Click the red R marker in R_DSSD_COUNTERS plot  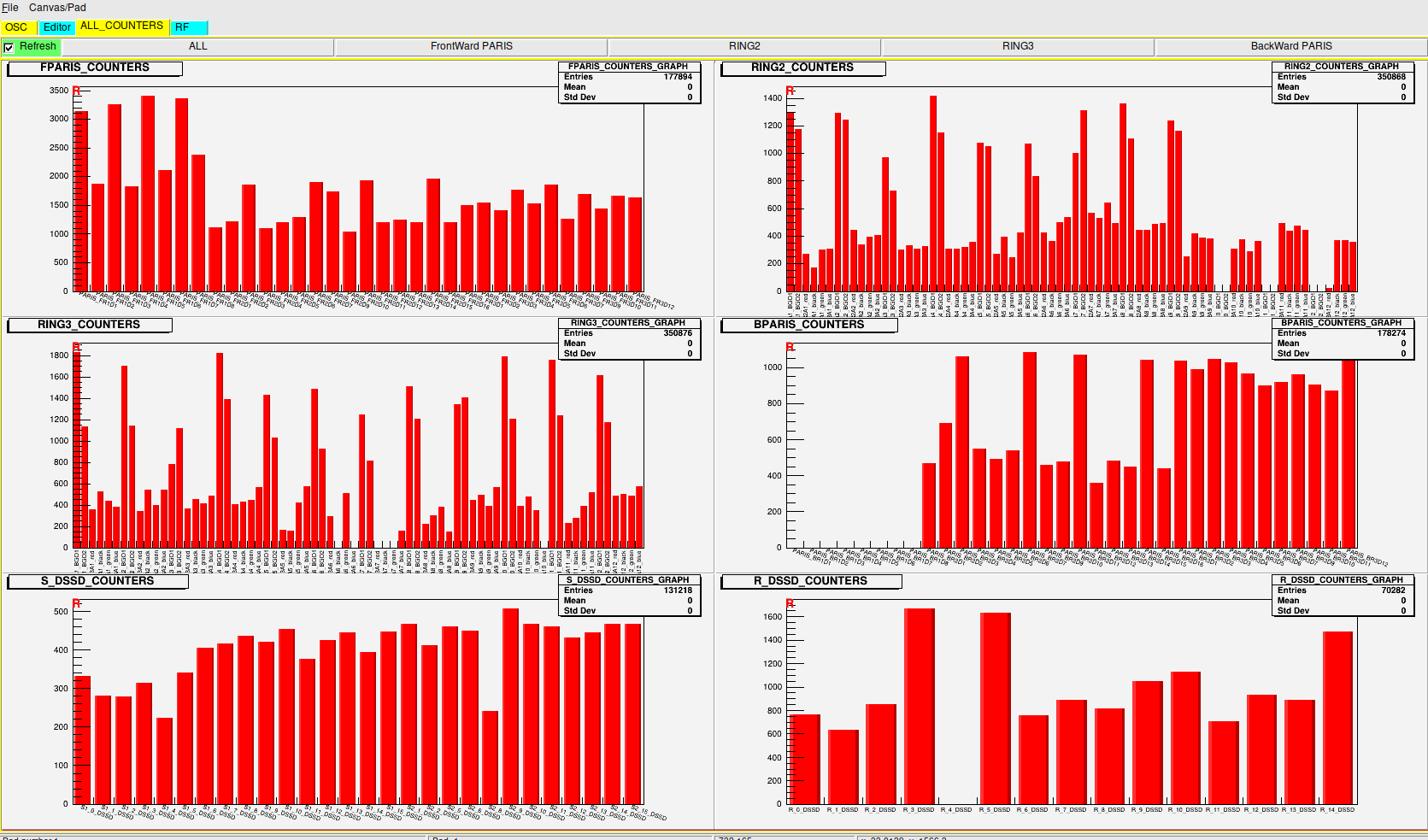pos(790,604)
